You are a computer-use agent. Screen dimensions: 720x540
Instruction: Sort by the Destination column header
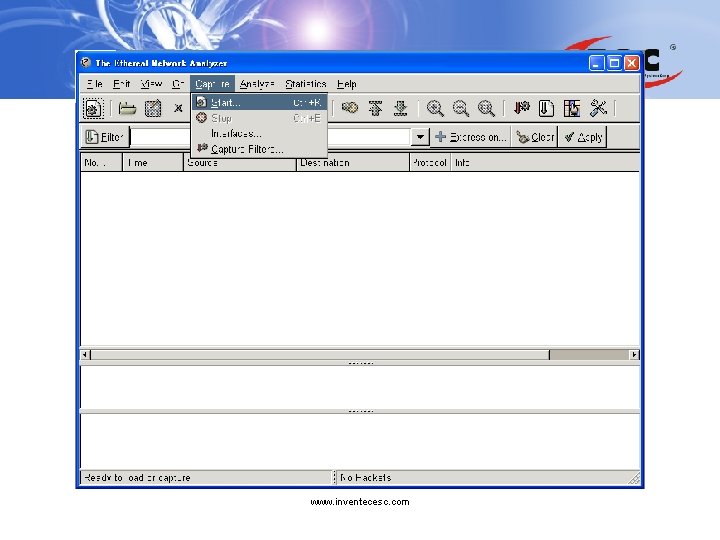pyautogui.click(x=353, y=163)
